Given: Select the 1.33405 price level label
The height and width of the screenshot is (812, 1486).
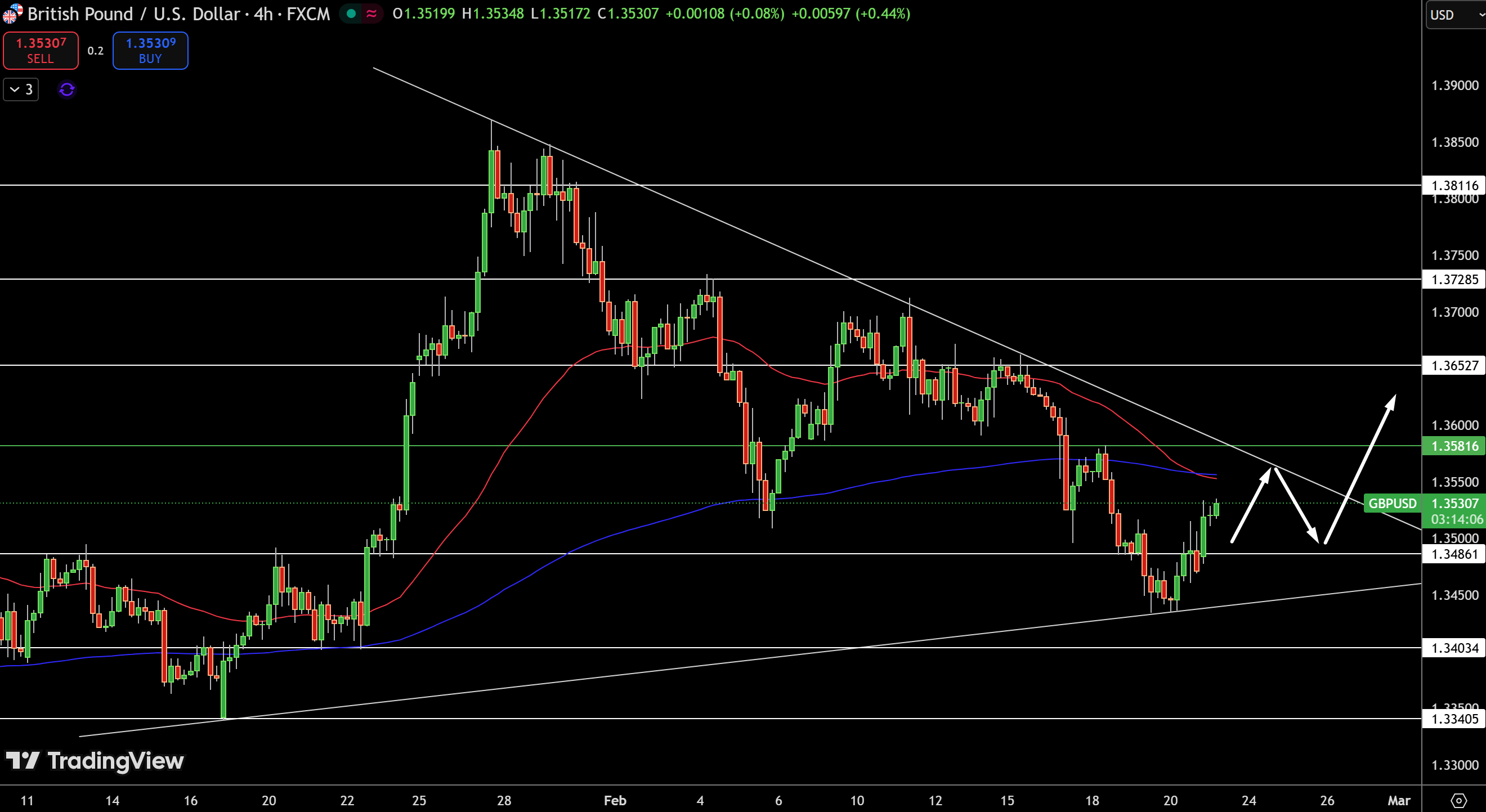Looking at the screenshot, I should 1454,719.
